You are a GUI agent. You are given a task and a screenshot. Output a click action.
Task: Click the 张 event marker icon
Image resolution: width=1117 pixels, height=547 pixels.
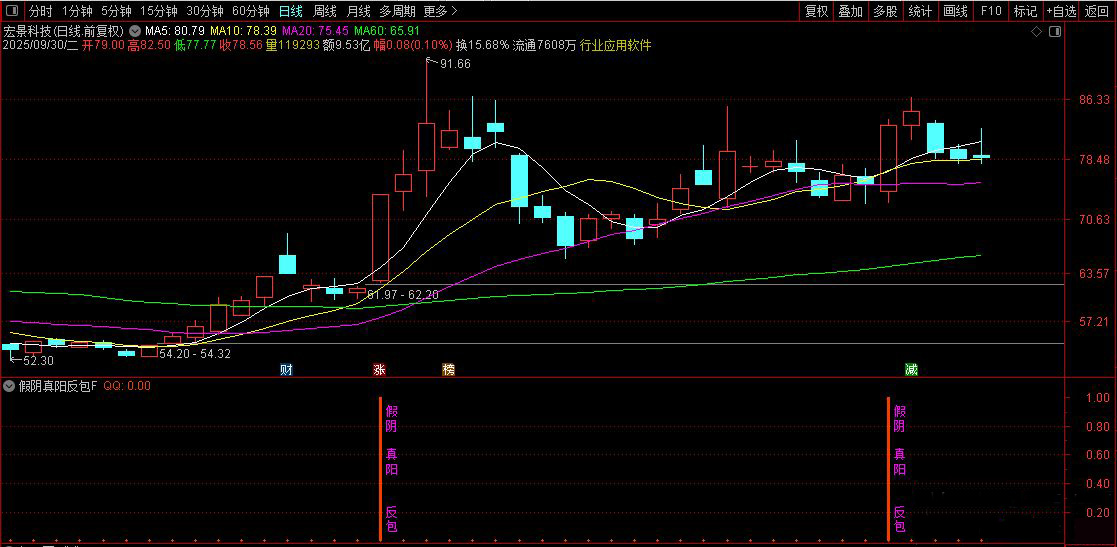click(x=379, y=369)
